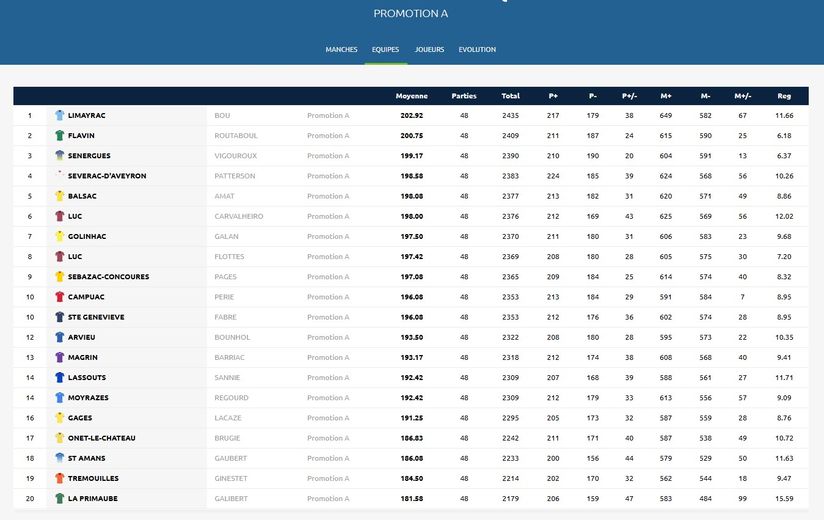Viewport: 824px width, 520px height.
Task: Select the ST AMANS jersey icon
Action: coord(60,458)
